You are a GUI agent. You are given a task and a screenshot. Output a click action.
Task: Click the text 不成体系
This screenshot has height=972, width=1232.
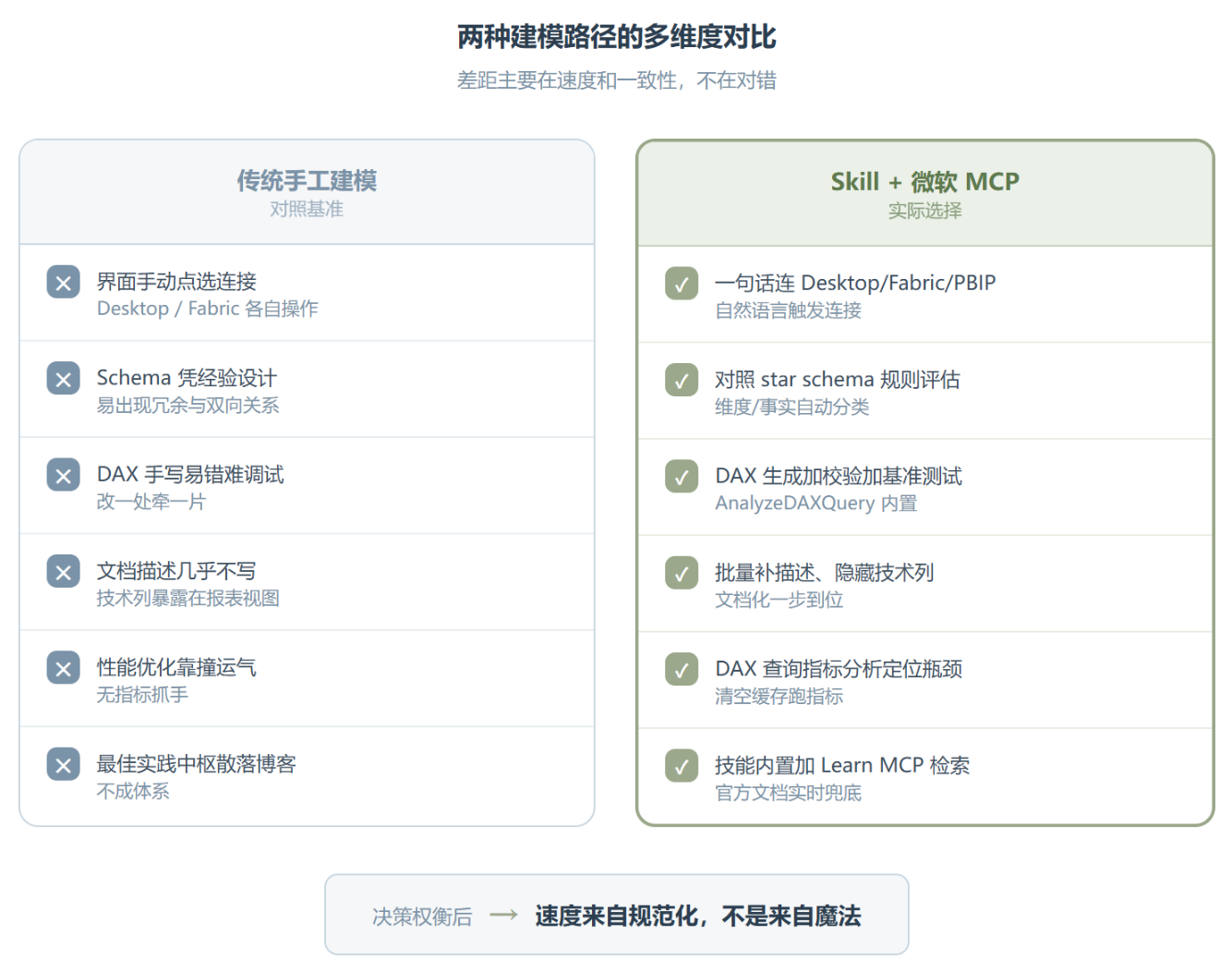click(133, 792)
